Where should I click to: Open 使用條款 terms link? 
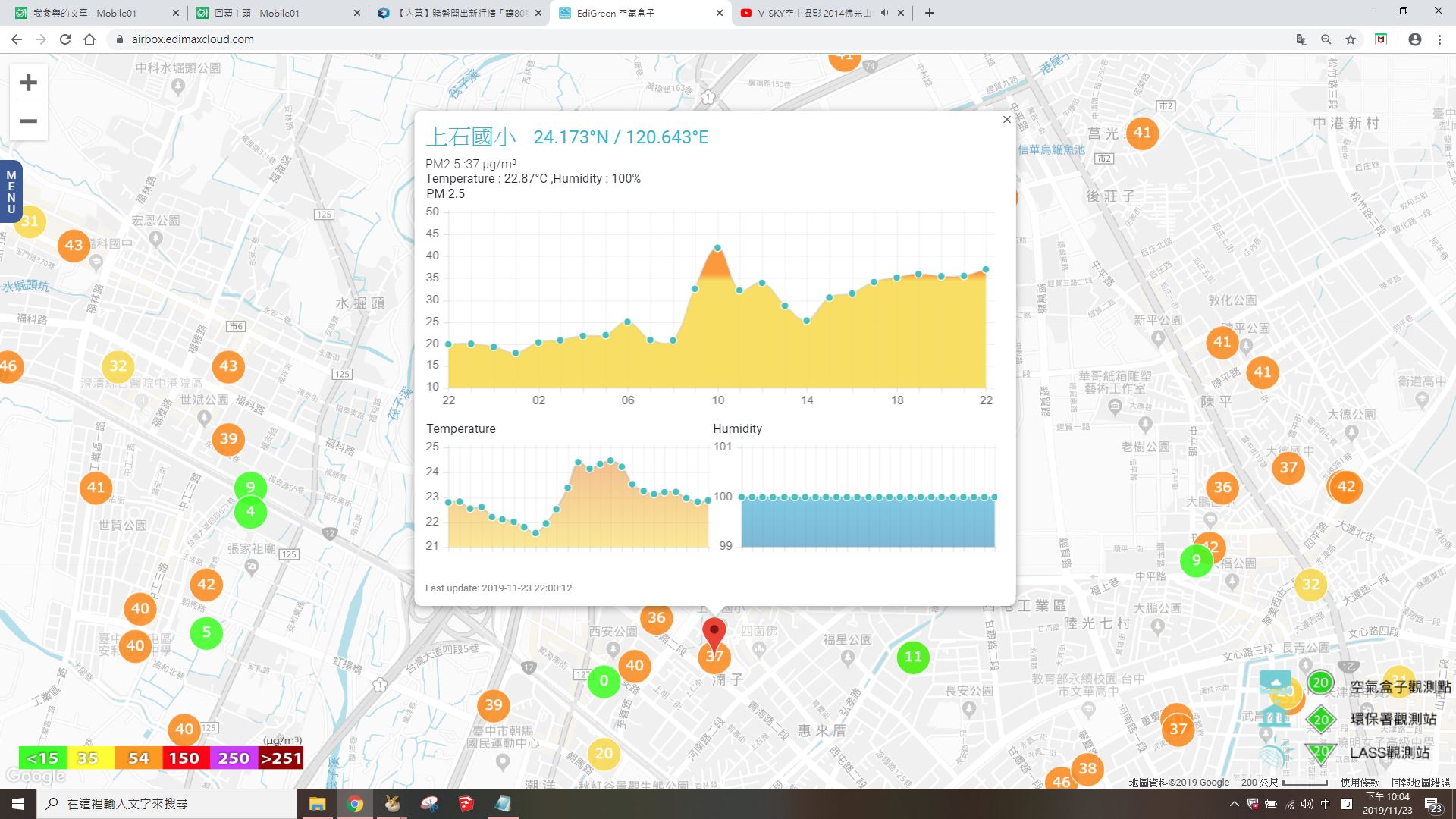tap(1360, 783)
